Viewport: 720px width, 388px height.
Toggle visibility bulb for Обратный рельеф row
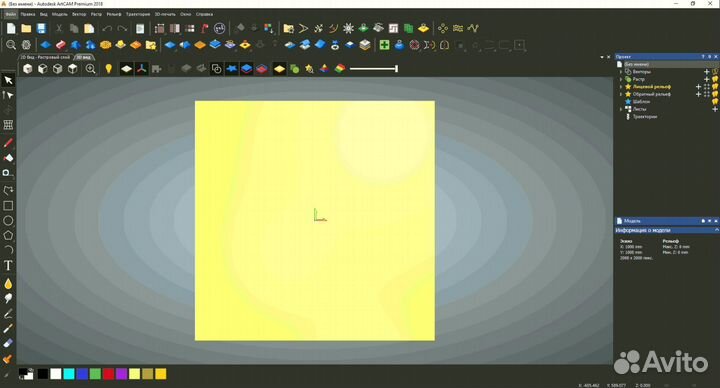pos(715,94)
